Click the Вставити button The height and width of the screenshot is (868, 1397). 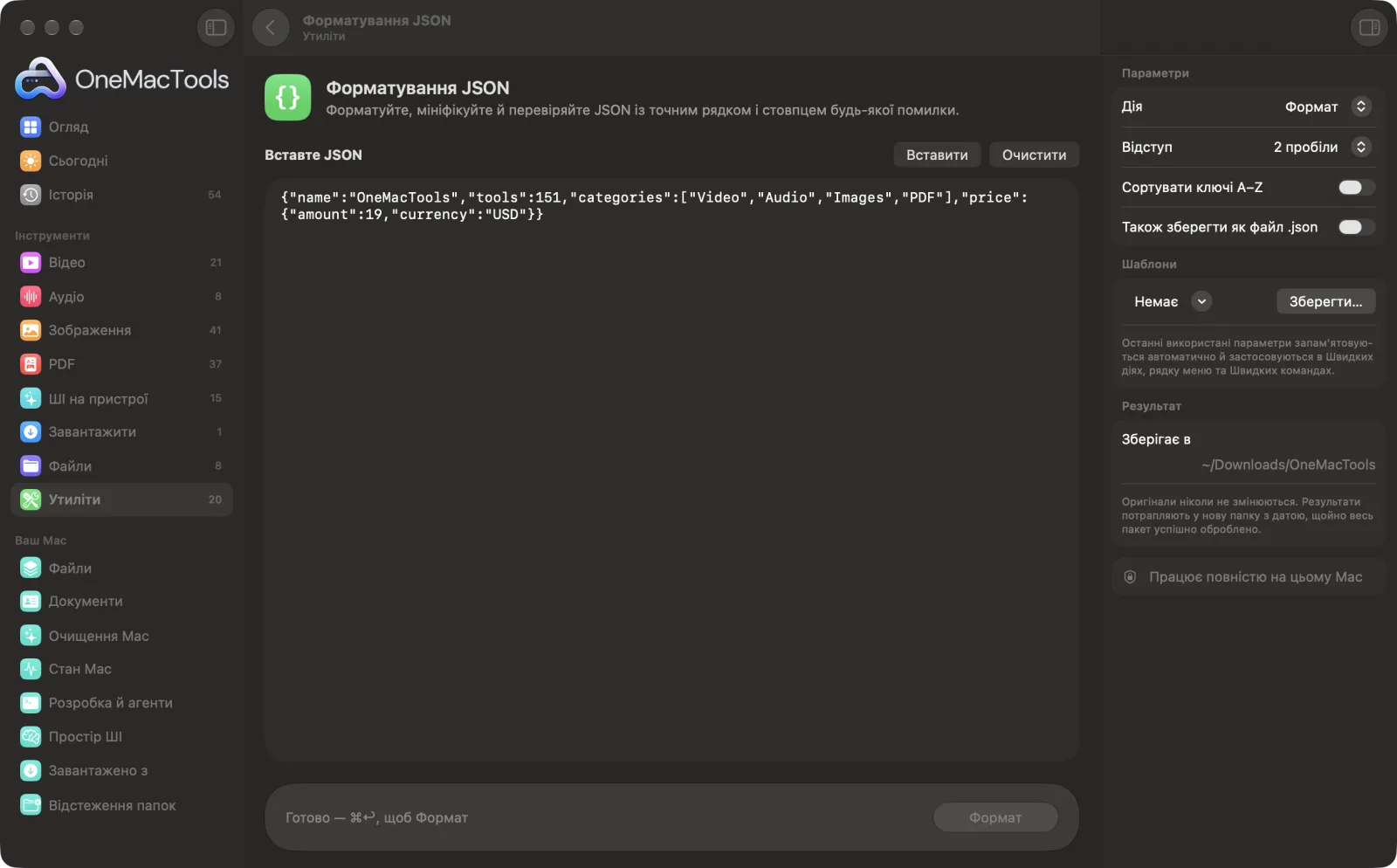pyautogui.click(x=937, y=155)
